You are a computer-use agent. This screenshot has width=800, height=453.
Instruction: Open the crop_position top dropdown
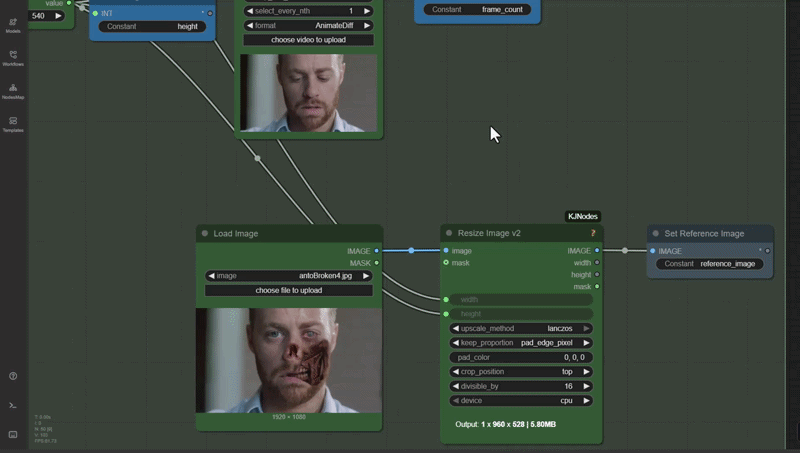[x=520, y=371]
